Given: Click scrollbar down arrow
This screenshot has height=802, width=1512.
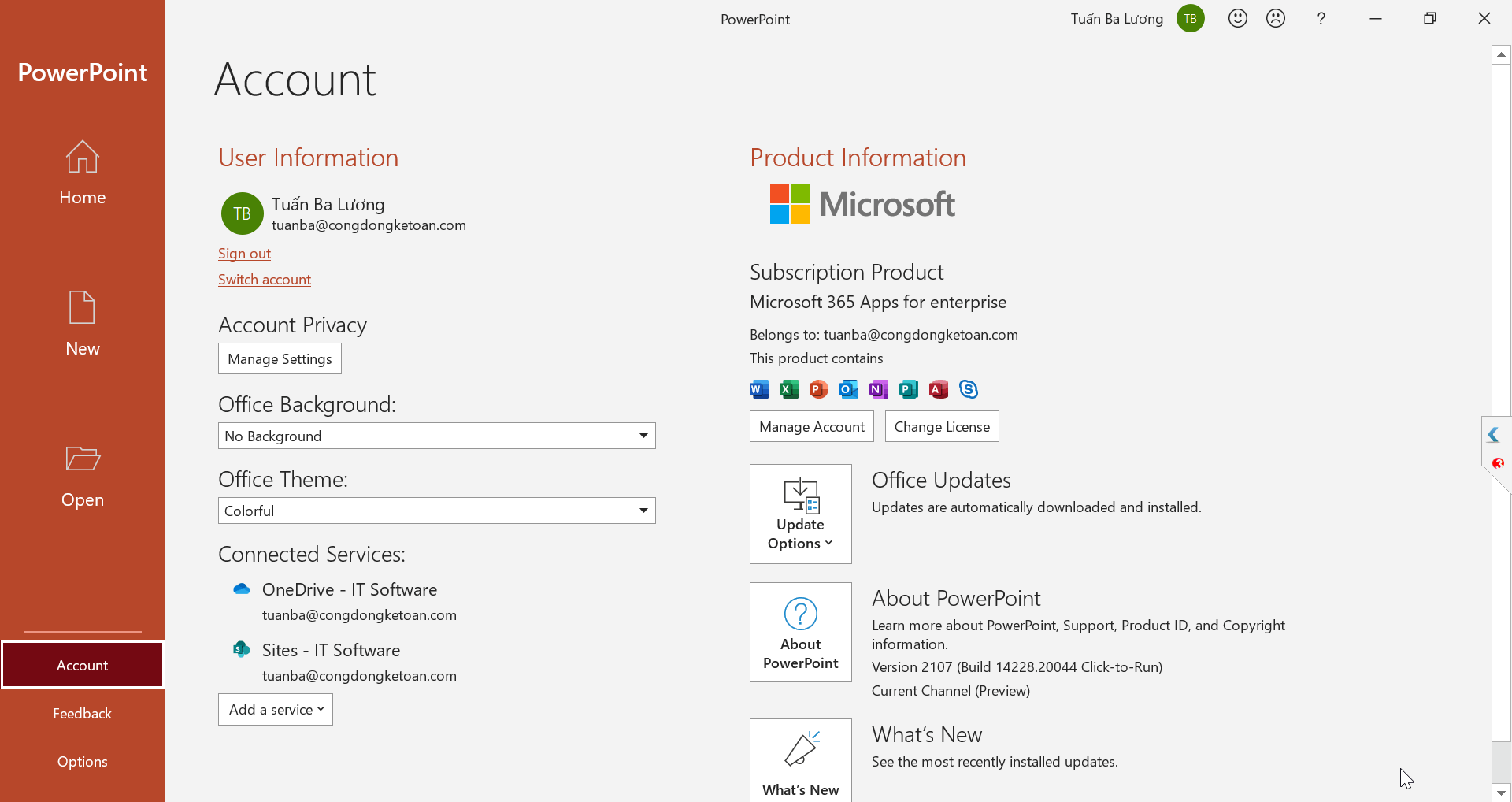Looking at the screenshot, I should tap(1502, 793).
